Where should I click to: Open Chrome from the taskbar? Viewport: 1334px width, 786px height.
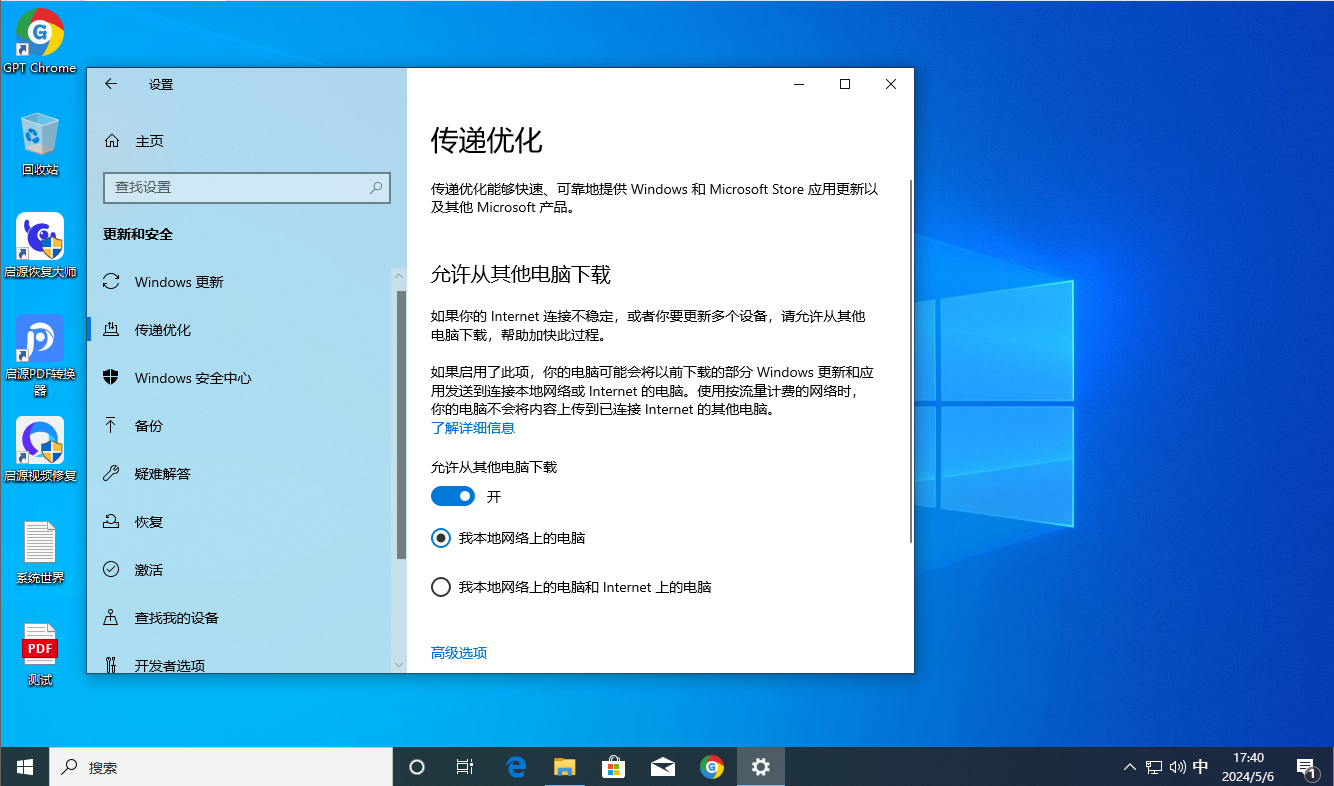712,767
